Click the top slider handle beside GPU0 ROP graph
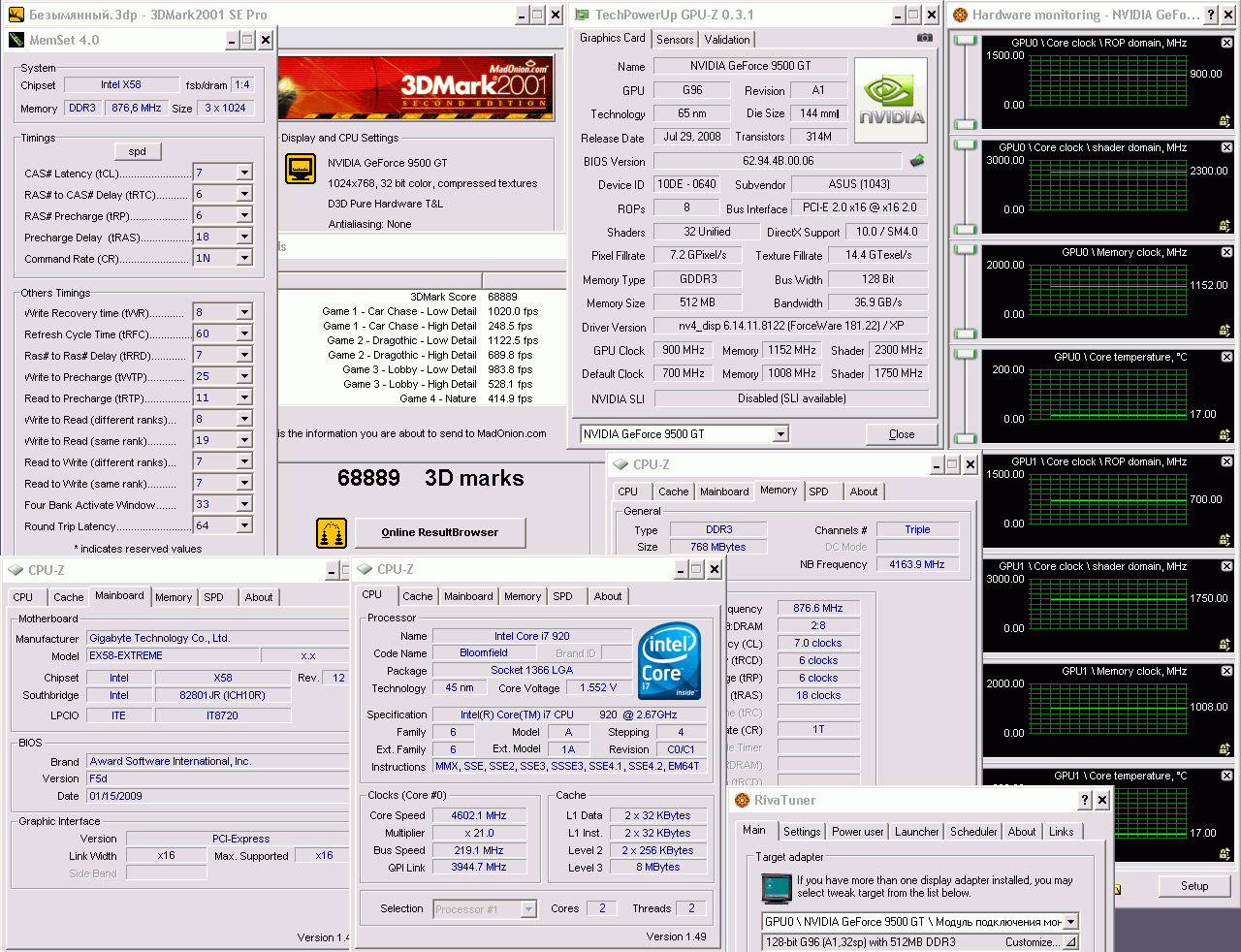Screen dimensions: 1241x952 965,40
